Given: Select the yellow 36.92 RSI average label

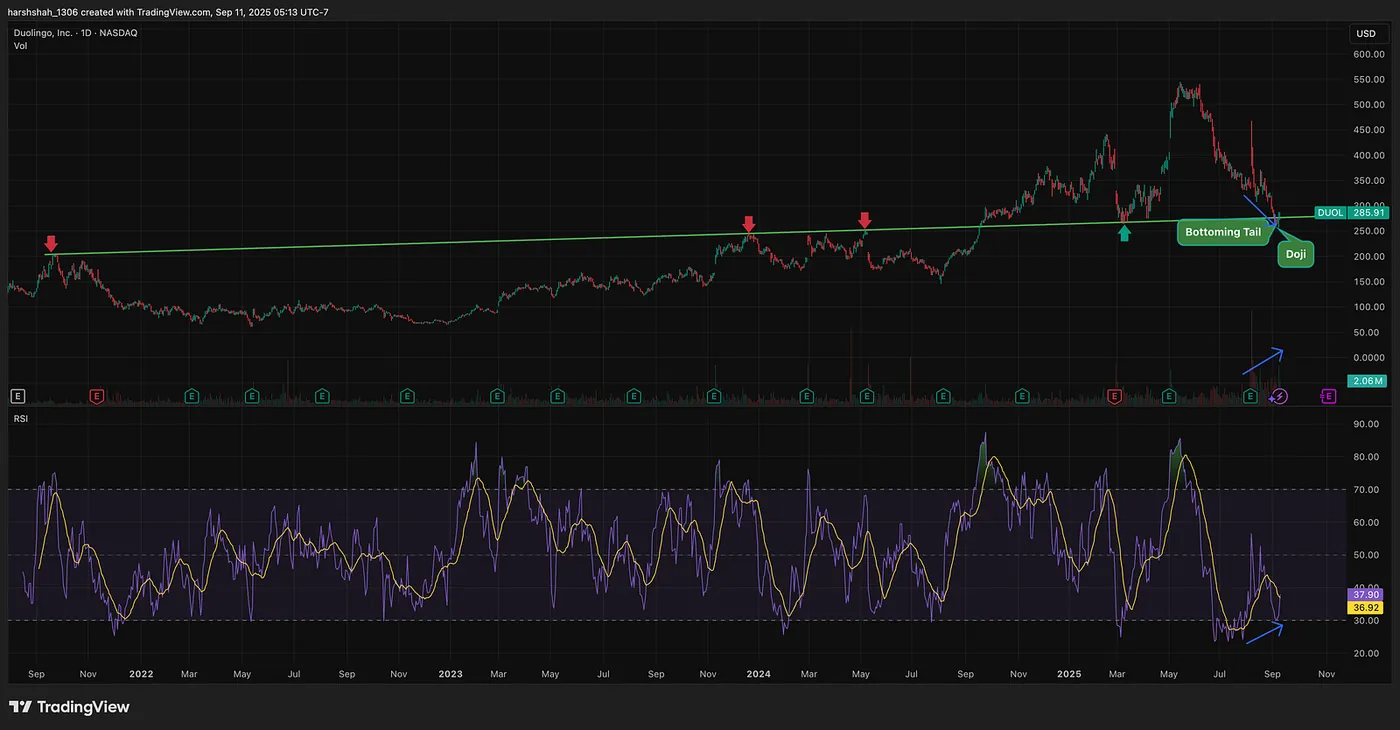Looking at the screenshot, I should [x=1365, y=607].
